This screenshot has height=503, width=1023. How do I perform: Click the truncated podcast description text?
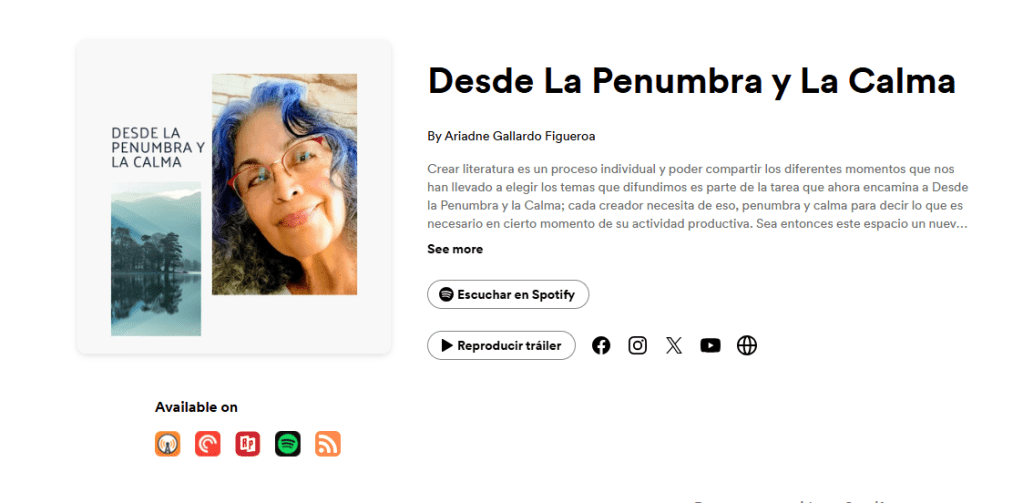click(697, 196)
